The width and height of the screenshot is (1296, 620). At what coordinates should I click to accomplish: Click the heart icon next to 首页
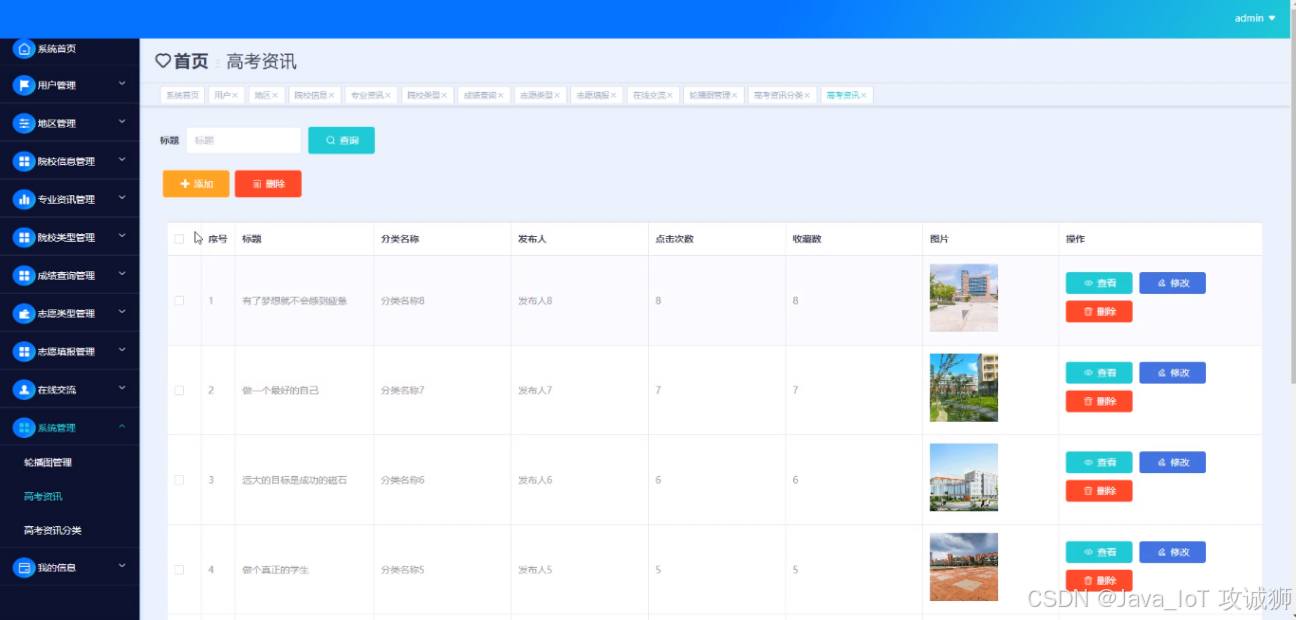[x=163, y=61]
